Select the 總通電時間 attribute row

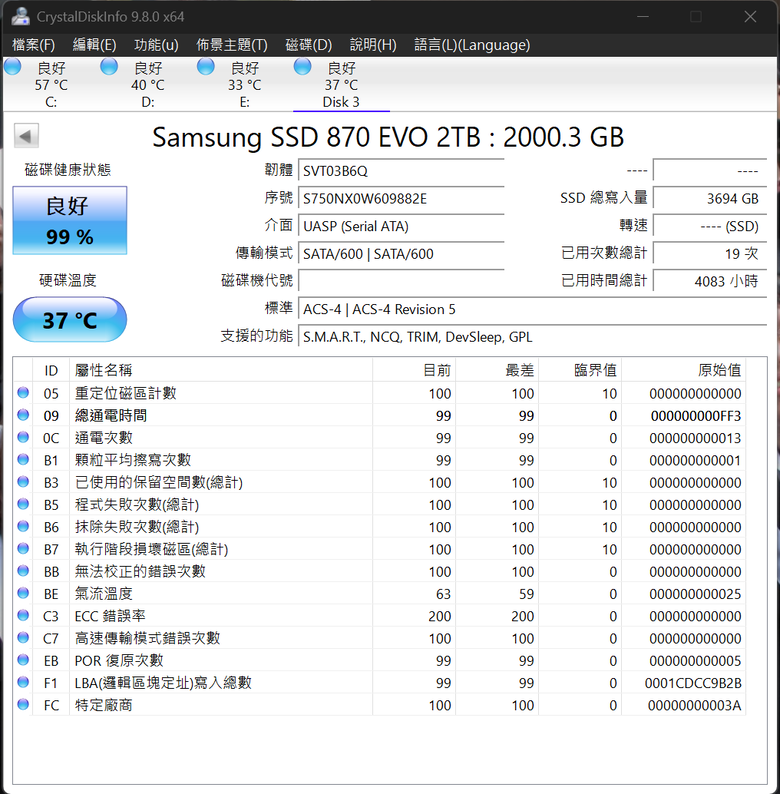point(379,415)
